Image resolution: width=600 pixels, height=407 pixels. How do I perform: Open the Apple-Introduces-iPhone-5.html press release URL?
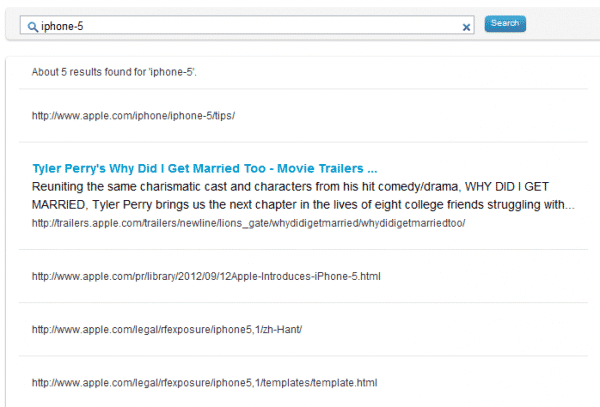click(206, 275)
